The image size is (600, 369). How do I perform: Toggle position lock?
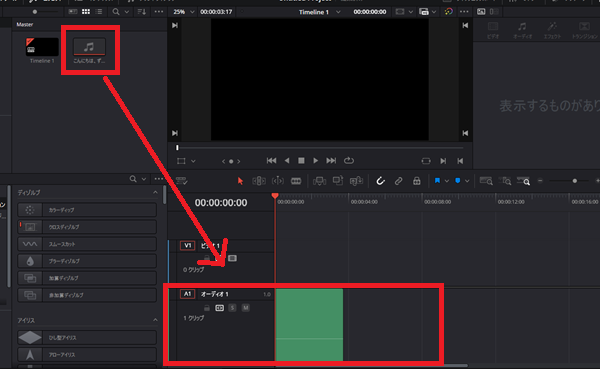click(417, 181)
